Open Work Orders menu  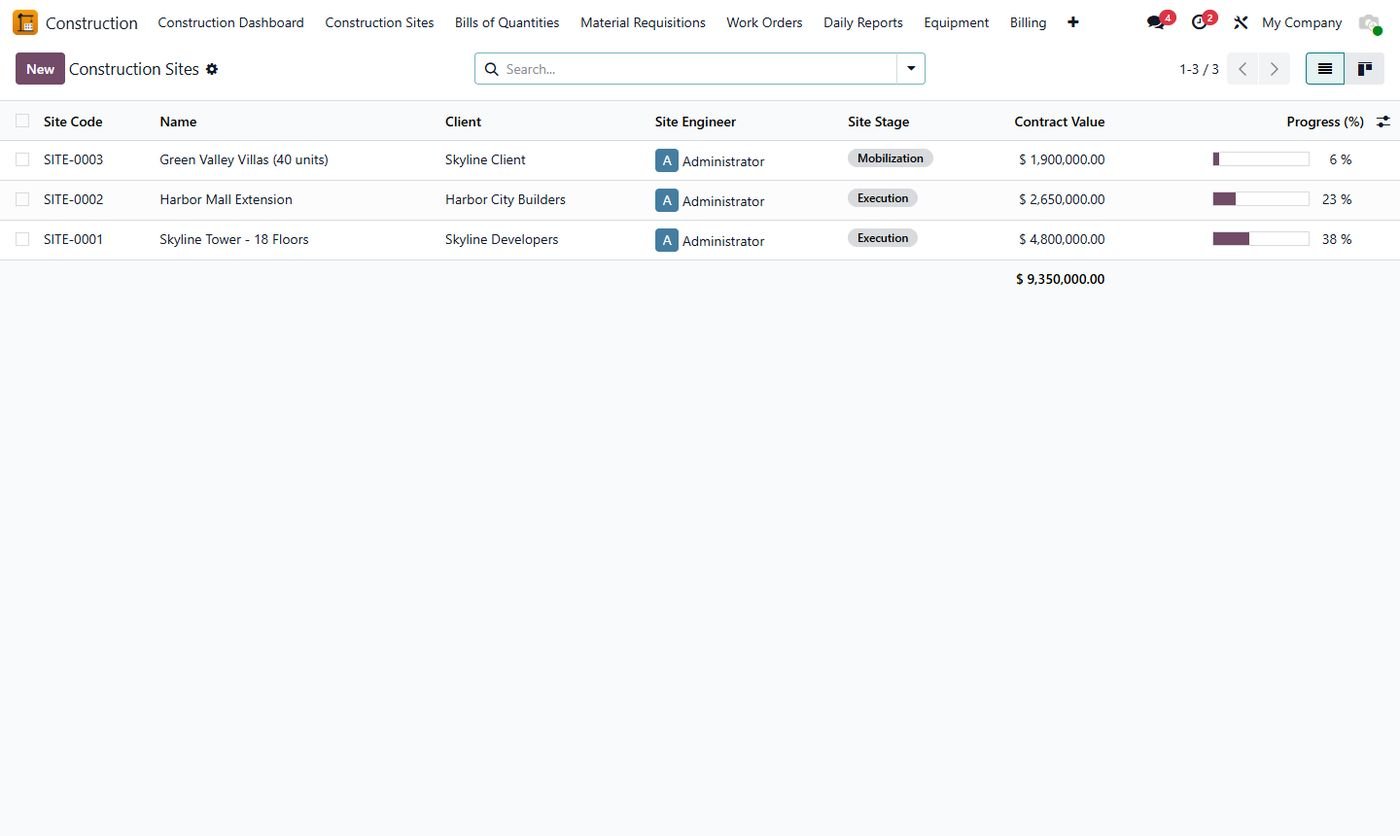[764, 22]
